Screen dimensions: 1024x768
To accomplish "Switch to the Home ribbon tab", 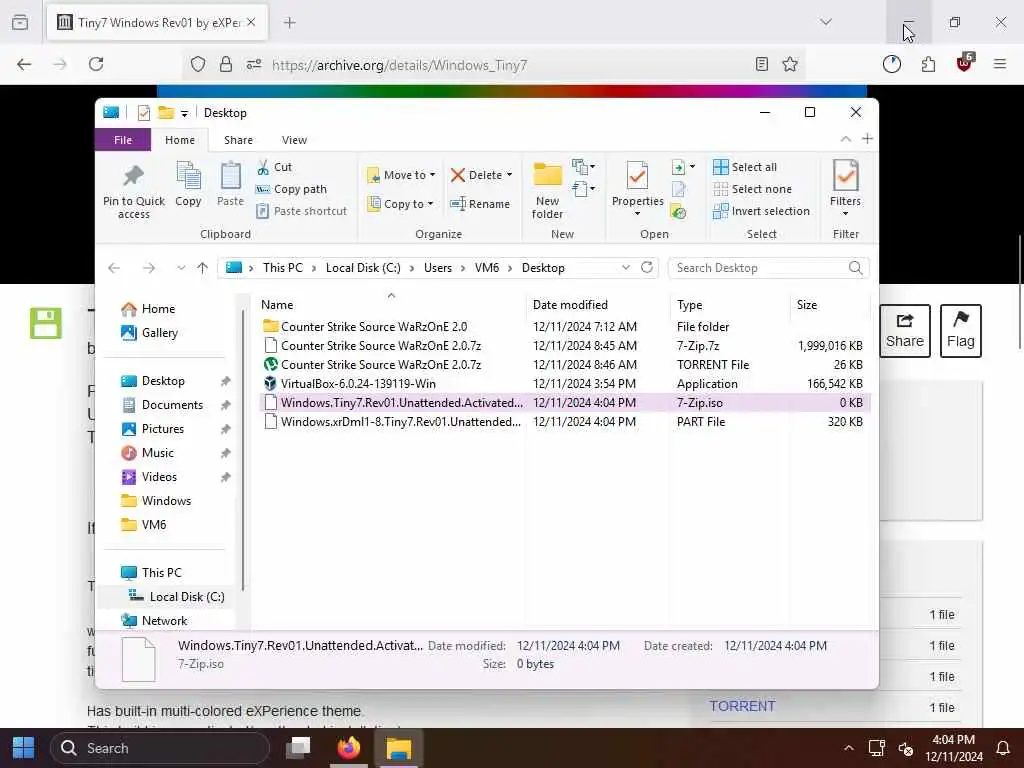I will (x=180, y=140).
